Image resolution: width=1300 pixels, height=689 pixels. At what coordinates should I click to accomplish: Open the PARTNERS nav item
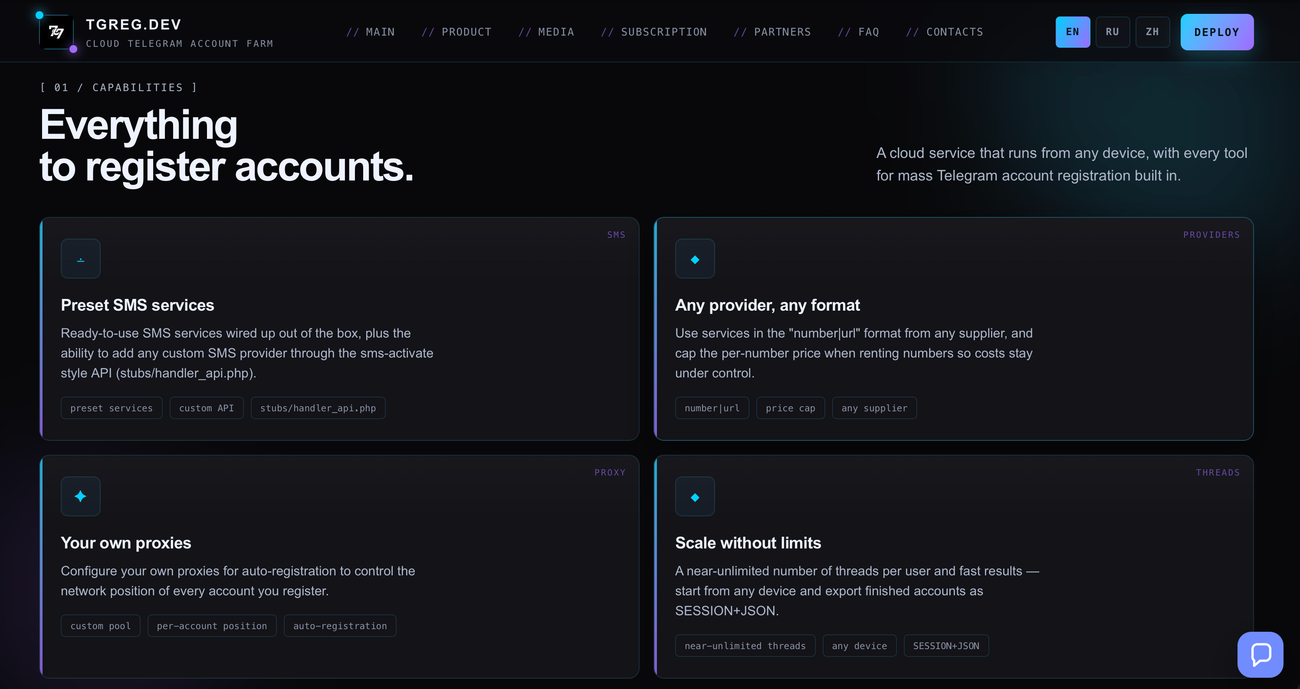[773, 32]
